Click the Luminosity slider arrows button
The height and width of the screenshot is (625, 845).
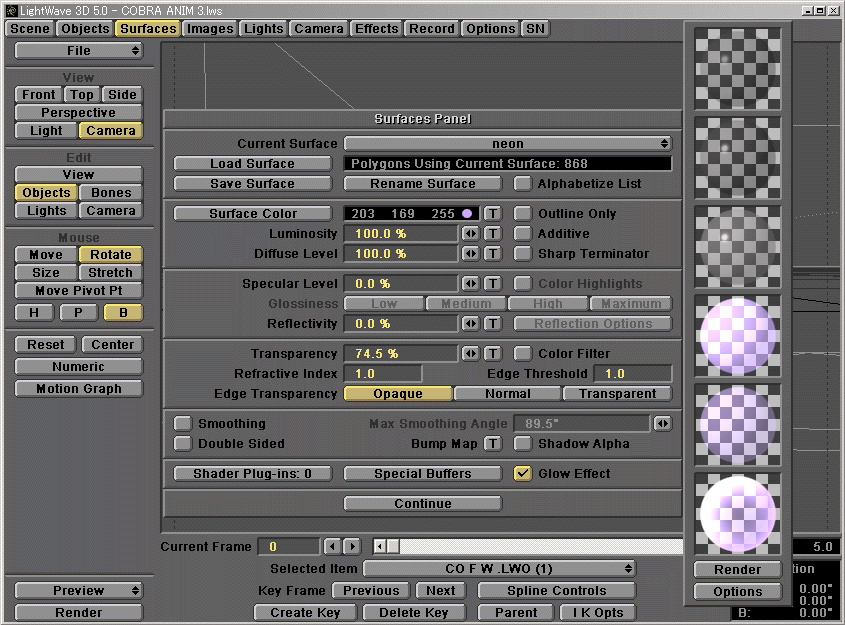[470, 234]
